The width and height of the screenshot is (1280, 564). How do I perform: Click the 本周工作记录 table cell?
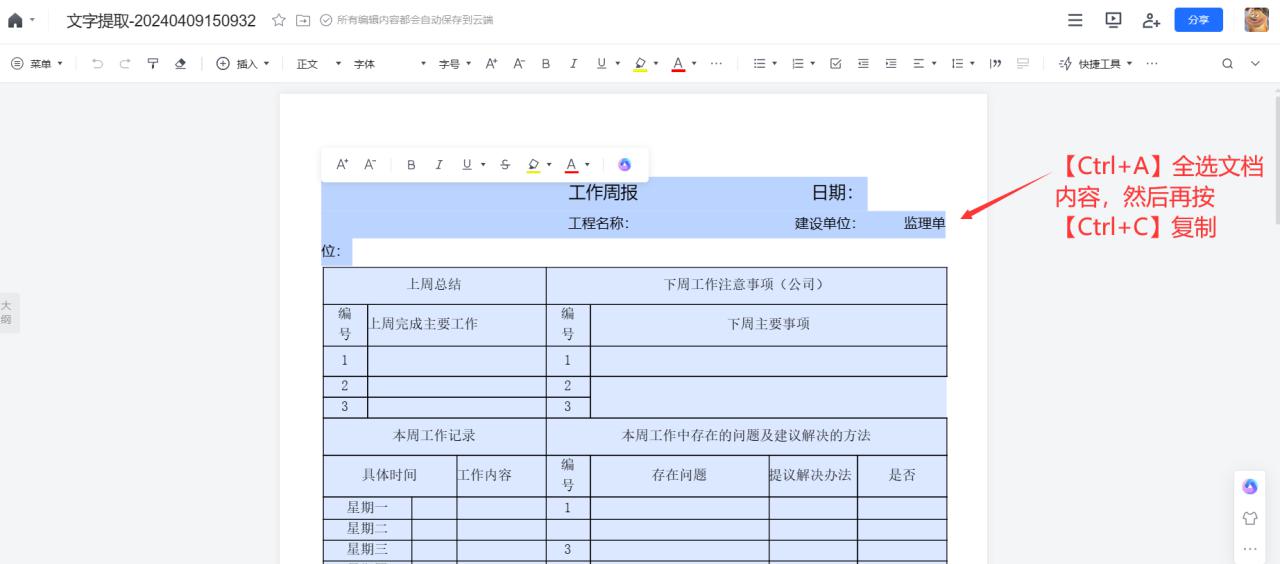click(x=434, y=435)
